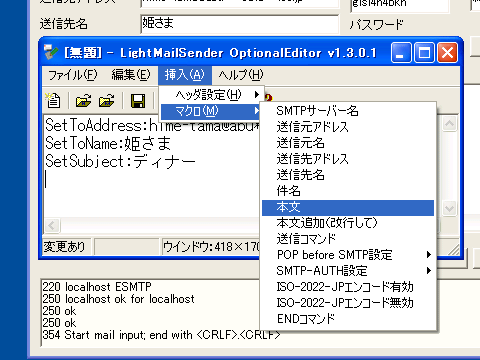The width and height of the screenshot is (480, 360).
Task: Click the SetToAddress line in editor
Action: 152,125
